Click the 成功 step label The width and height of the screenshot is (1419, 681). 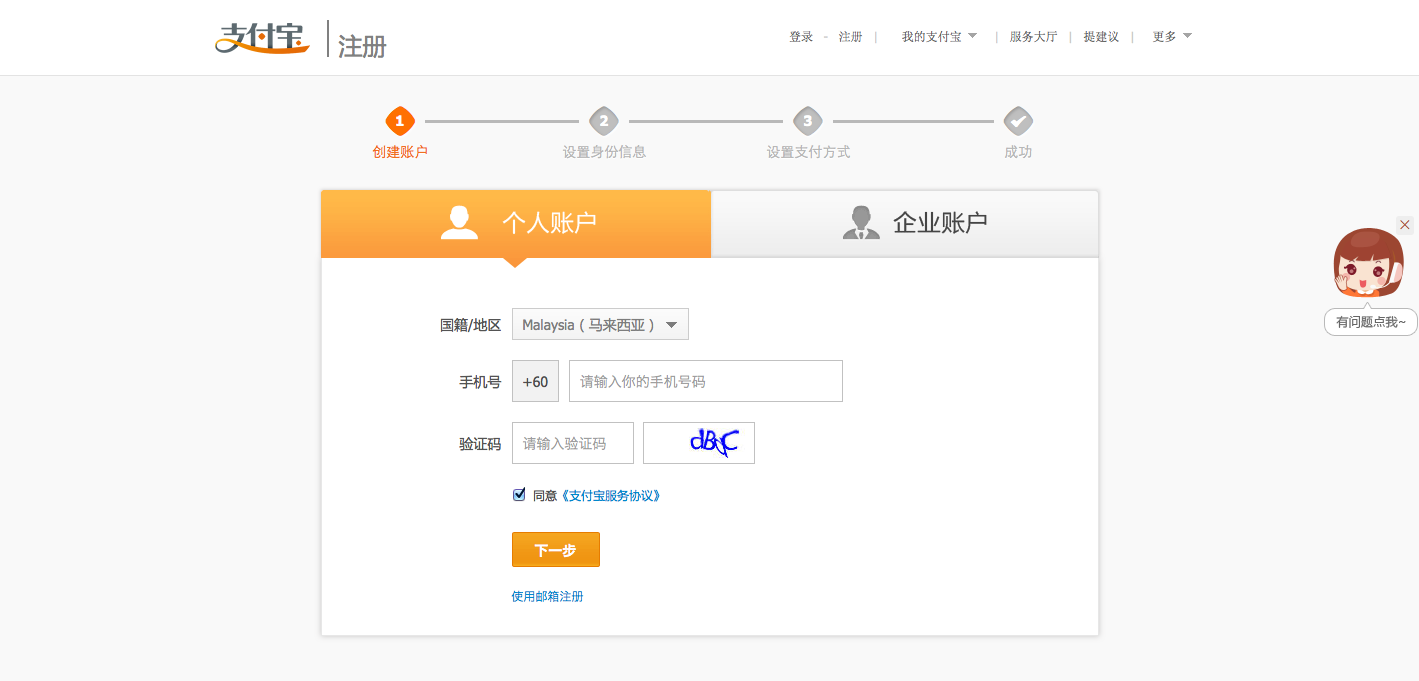click(x=1018, y=152)
